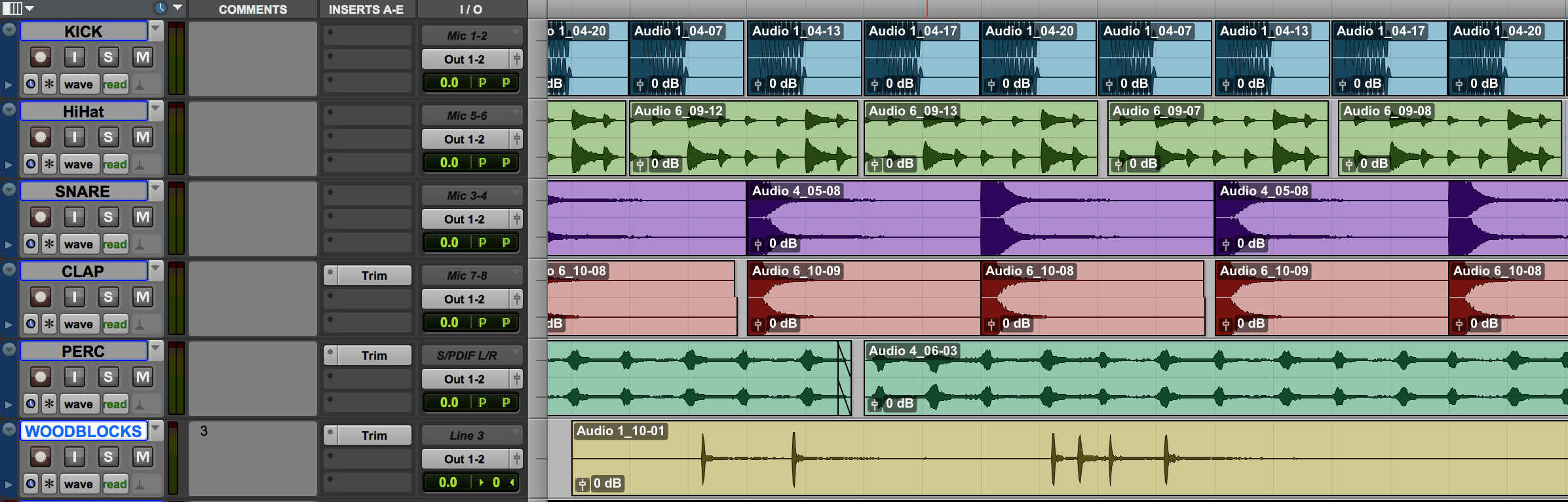Open the read automation mode selector on PERC
This screenshot has width=1568, height=502.
pos(115,404)
